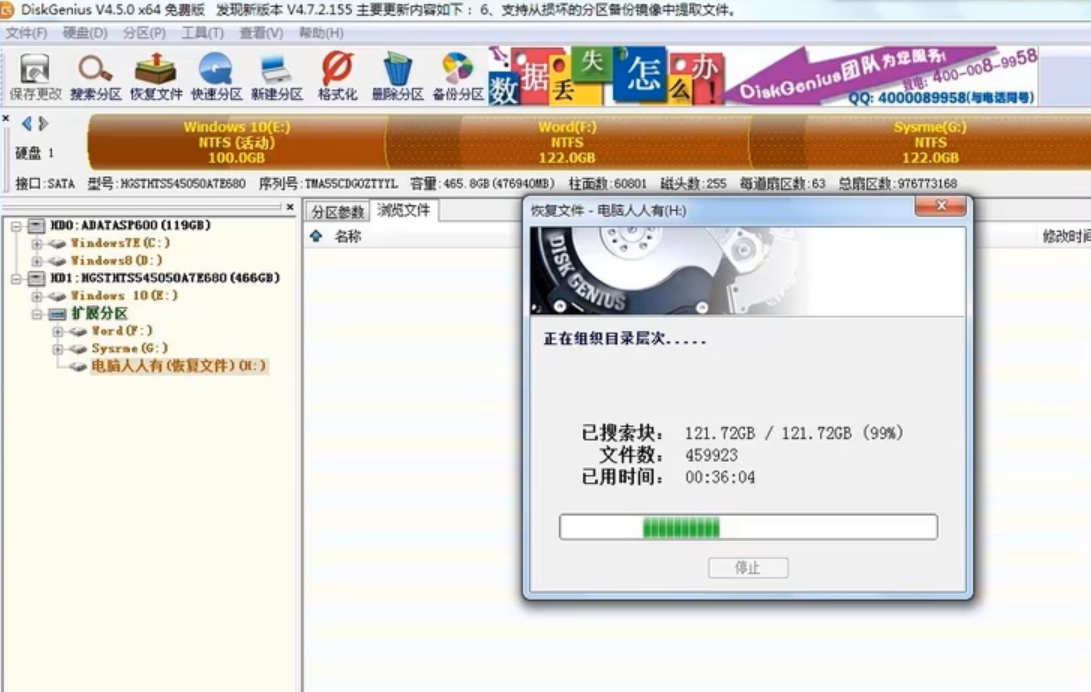Click the DiskGenius team service banner

pyautogui.click(x=882, y=77)
